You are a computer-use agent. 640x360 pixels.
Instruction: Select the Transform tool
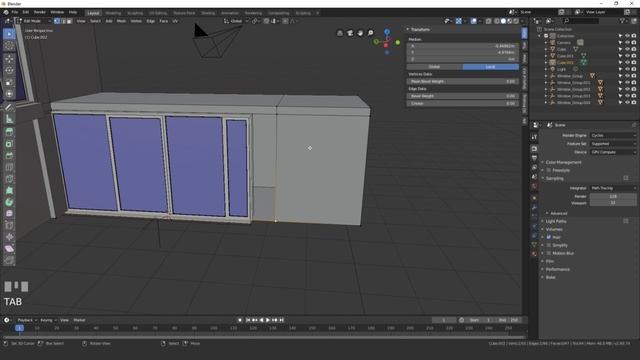point(9,94)
